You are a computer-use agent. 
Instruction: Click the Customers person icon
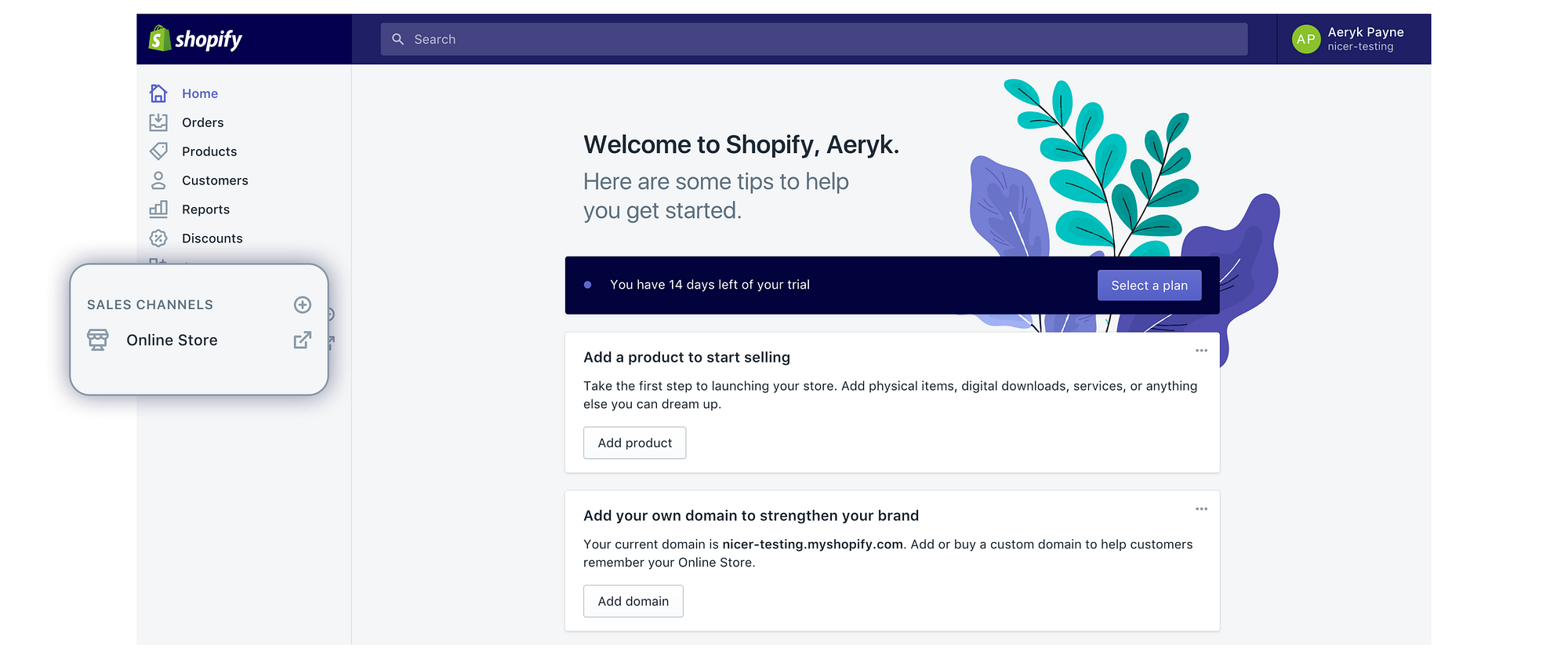click(158, 180)
